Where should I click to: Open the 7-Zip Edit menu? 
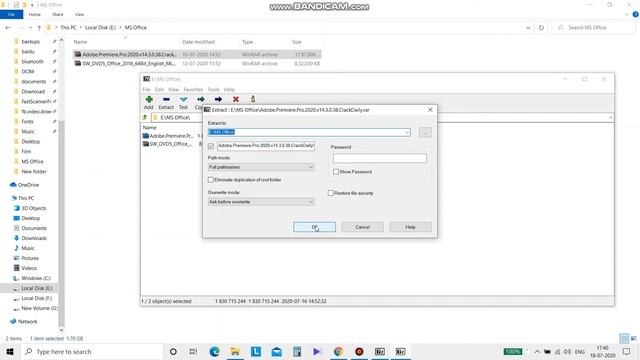click(159, 89)
